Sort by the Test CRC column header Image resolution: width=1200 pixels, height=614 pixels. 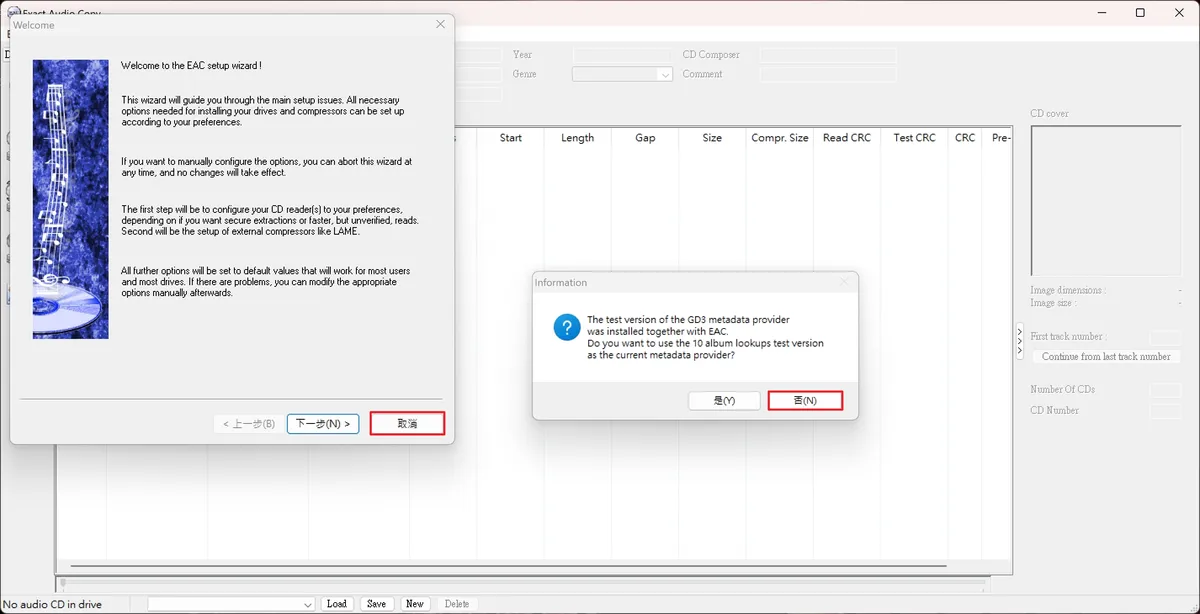[x=915, y=138]
